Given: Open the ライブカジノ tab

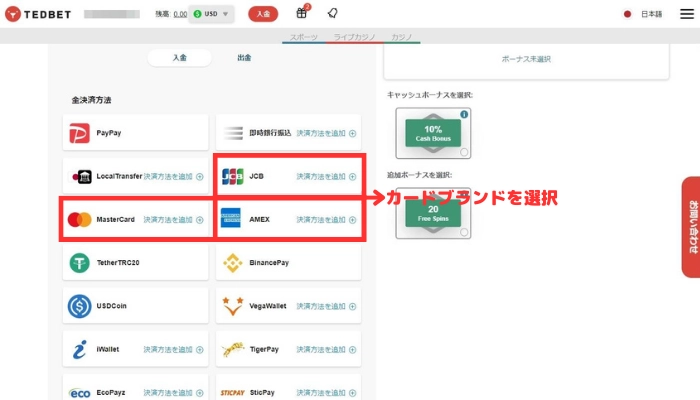Looking at the screenshot, I should click(354, 37).
